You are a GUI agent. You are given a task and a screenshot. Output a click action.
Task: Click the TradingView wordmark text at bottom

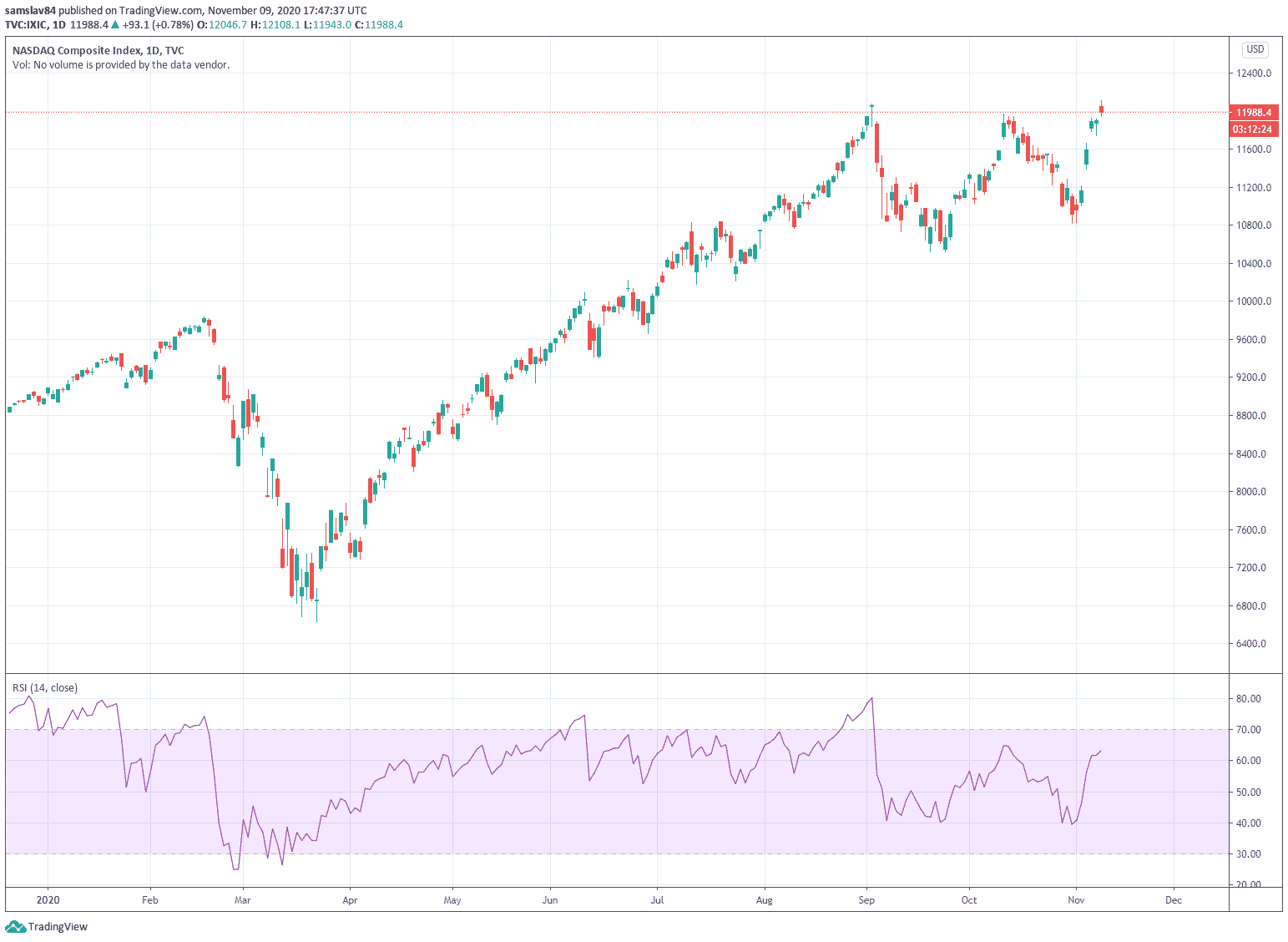pos(58,927)
